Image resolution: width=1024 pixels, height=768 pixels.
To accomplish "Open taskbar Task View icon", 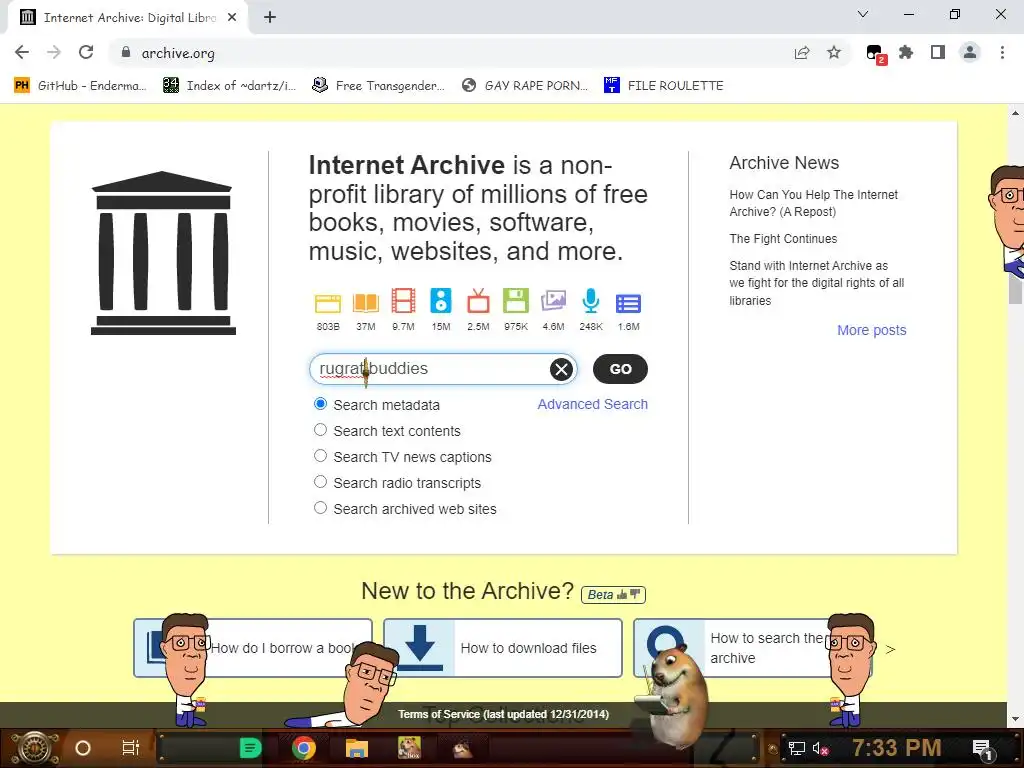I will point(131,748).
